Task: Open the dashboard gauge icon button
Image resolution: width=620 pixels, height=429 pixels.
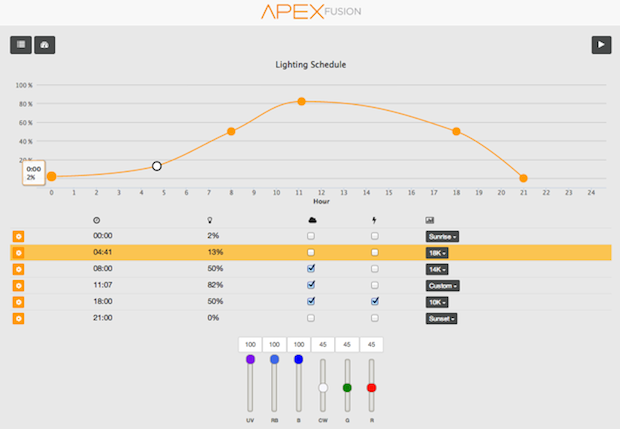Action: coord(44,45)
